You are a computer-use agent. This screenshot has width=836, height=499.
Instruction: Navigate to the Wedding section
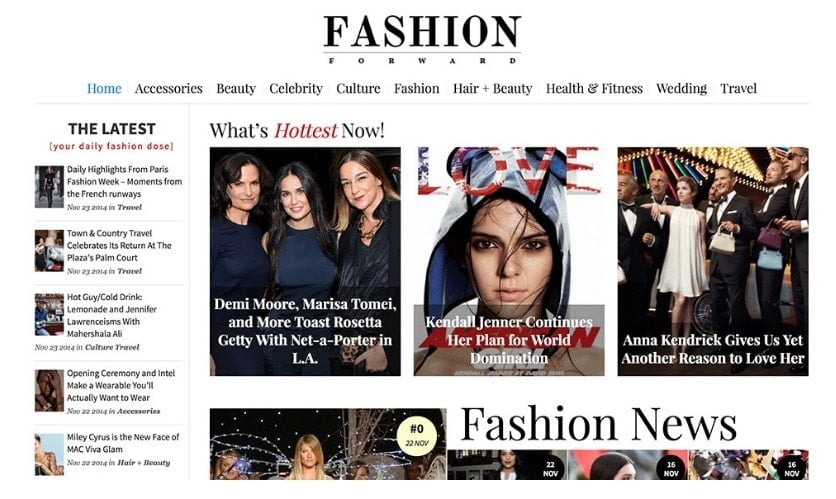[x=681, y=88]
